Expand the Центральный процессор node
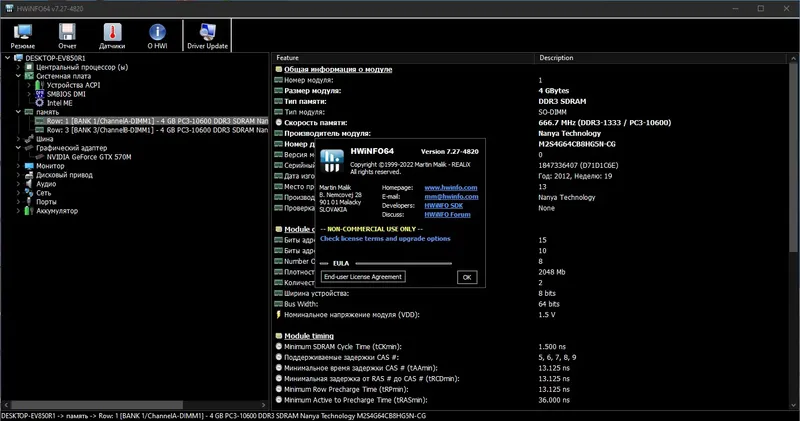Viewport: 800px width, 421px height. (18, 67)
